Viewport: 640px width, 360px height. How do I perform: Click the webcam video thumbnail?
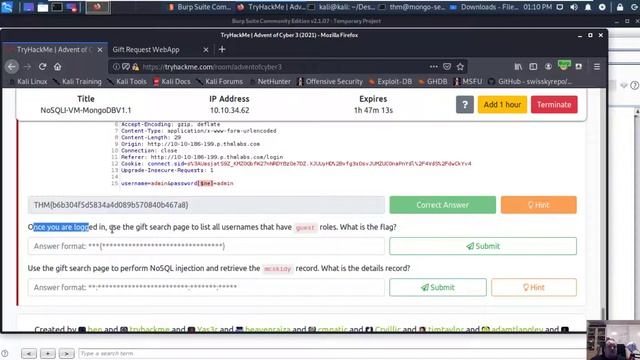tap(613, 340)
